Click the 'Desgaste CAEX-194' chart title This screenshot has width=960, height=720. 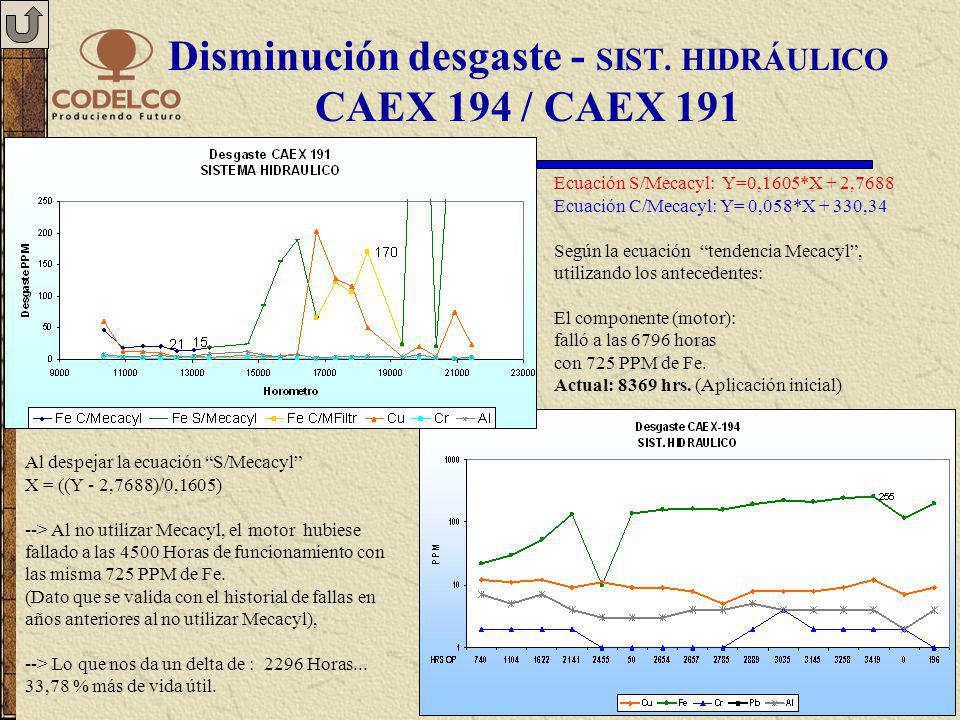[x=687, y=427]
